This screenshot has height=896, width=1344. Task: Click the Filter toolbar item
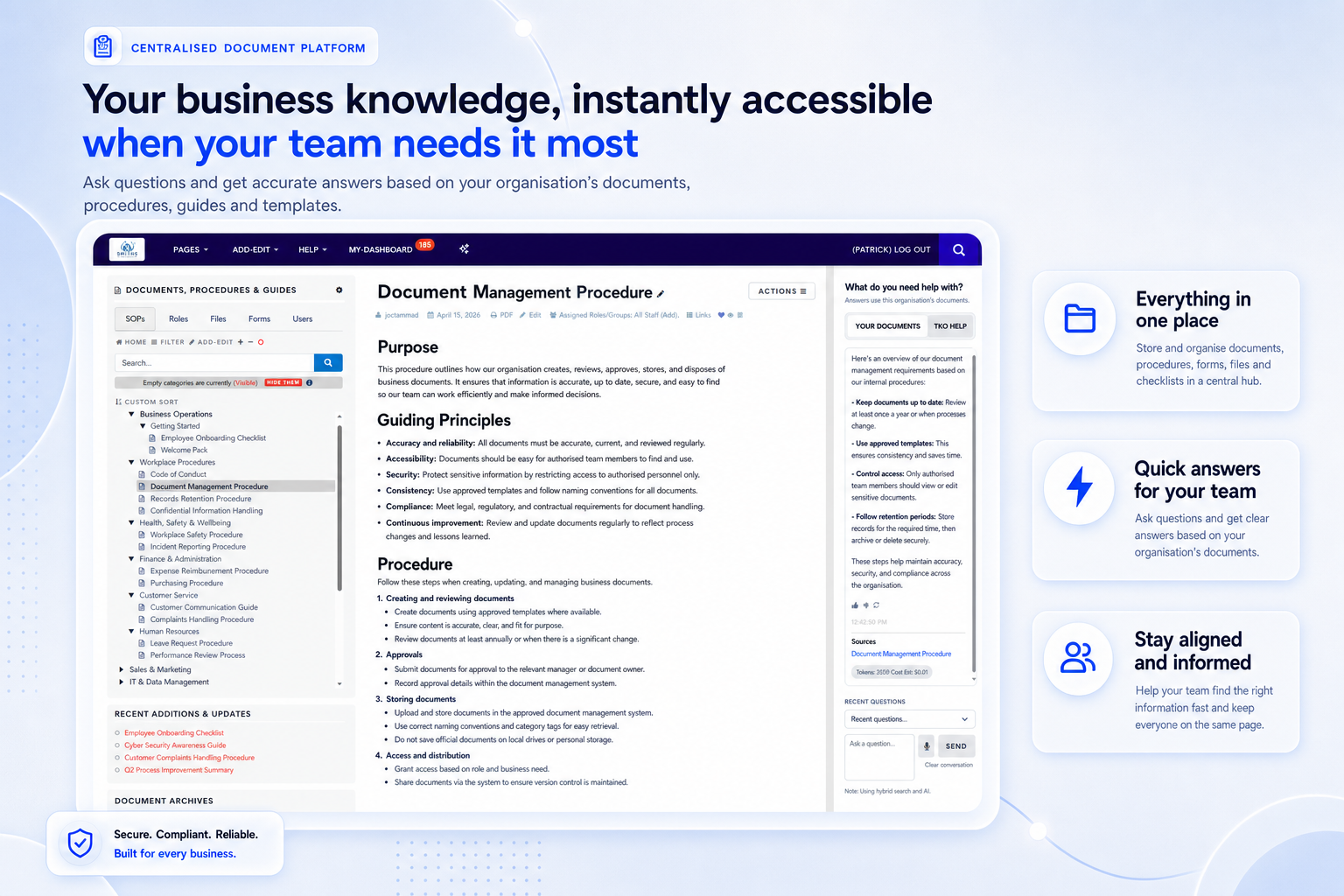(x=167, y=342)
